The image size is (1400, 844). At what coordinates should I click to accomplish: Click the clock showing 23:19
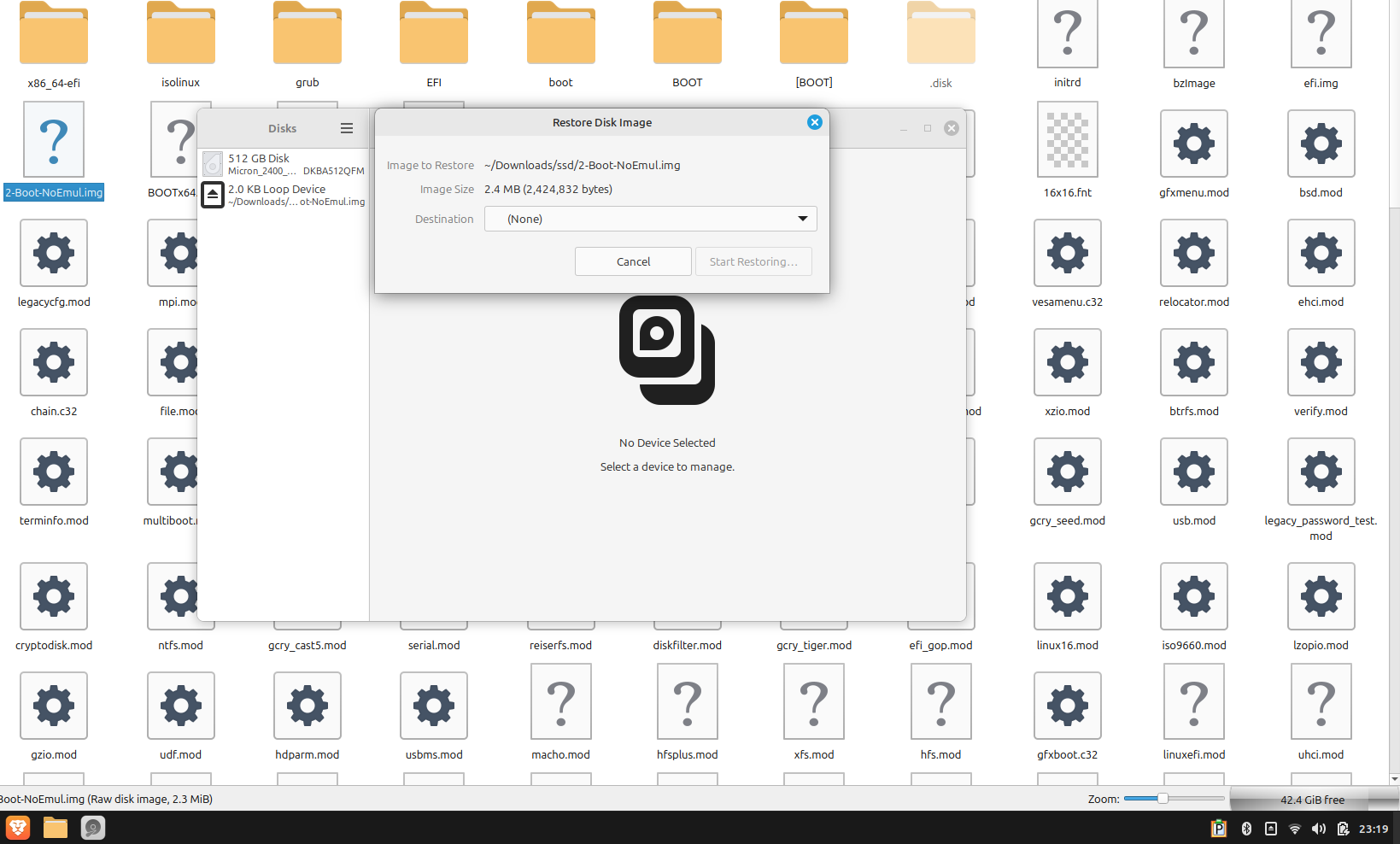1374,829
